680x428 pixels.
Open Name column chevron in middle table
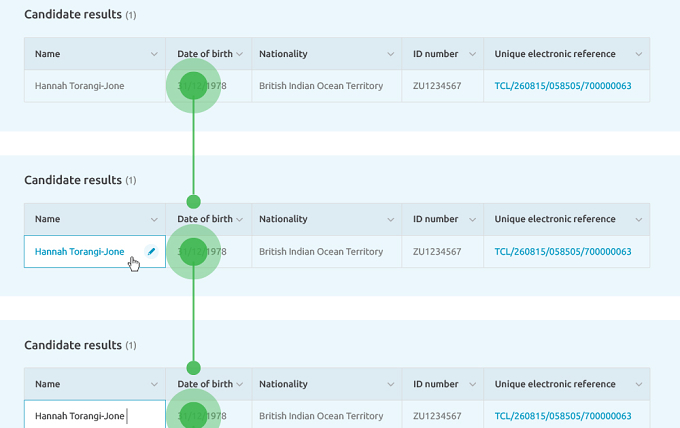click(x=154, y=219)
